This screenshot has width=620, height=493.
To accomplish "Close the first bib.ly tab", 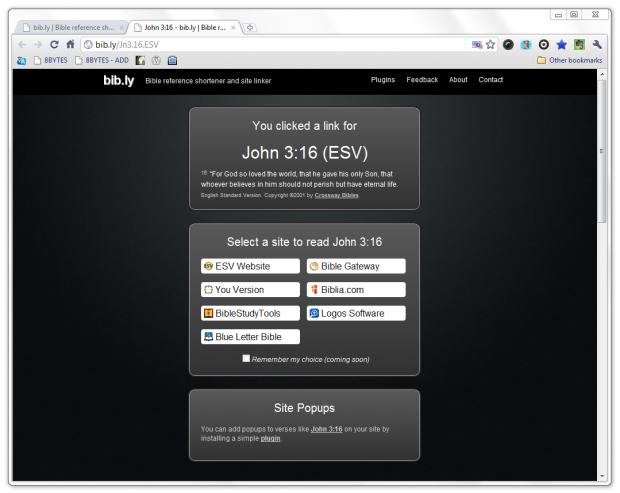I will click(x=122, y=28).
